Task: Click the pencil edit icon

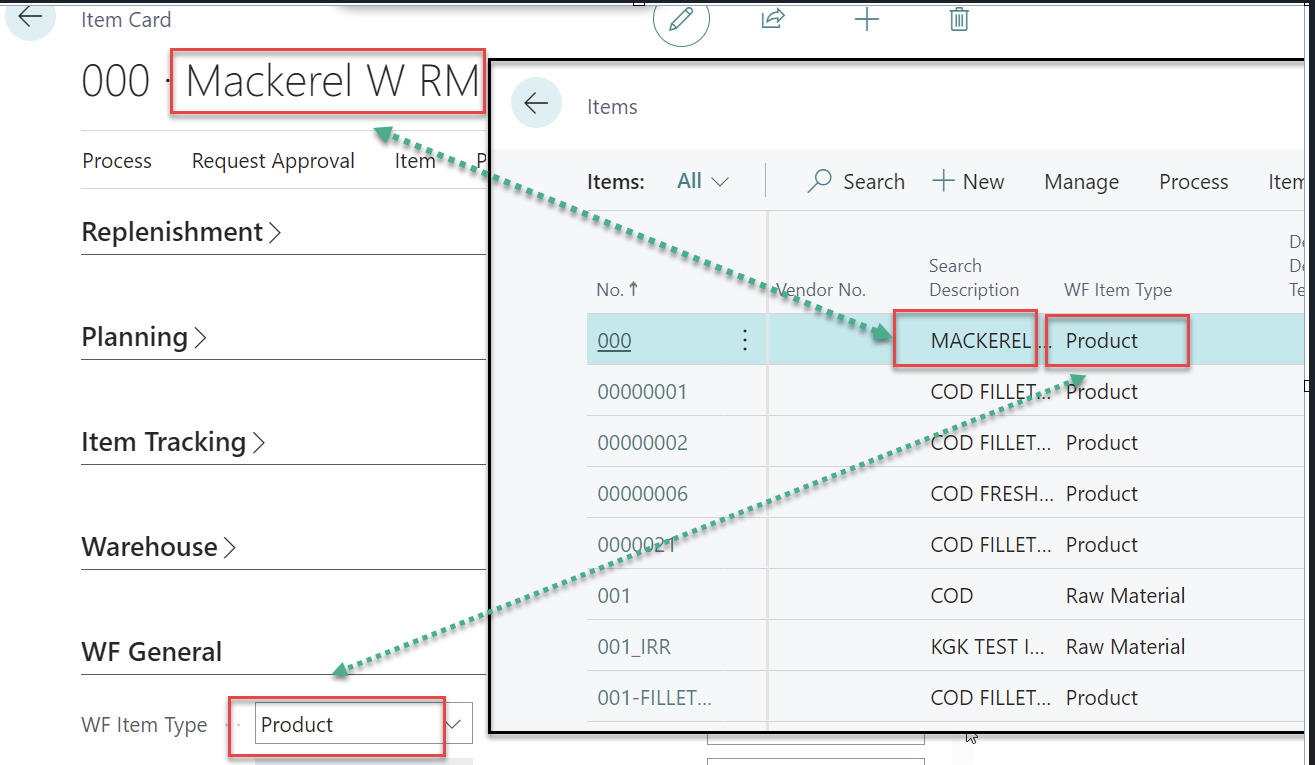Action: click(x=681, y=20)
